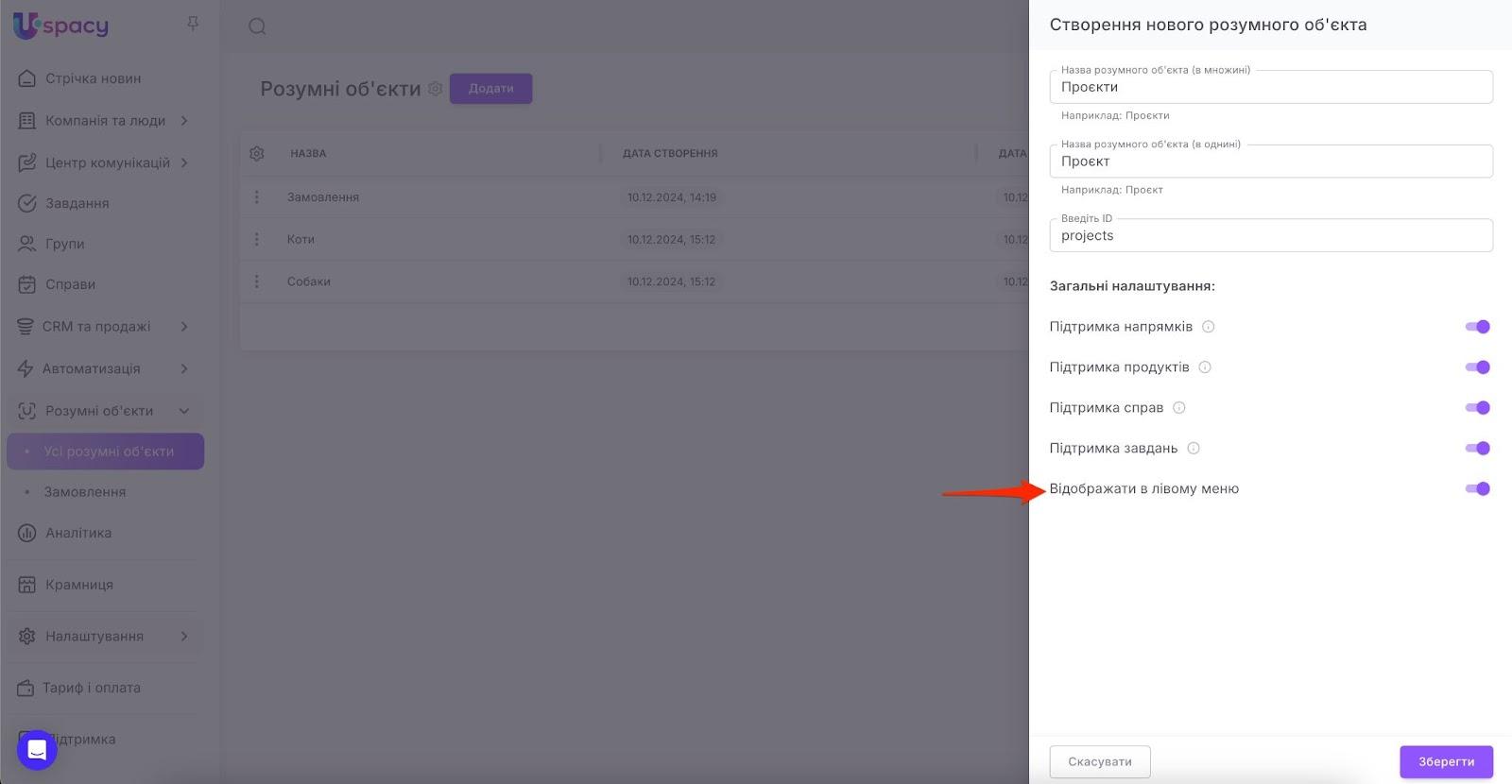Toggle Підтримка напрямків switch
The height and width of the screenshot is (784, 1512).
(1477, 327)
